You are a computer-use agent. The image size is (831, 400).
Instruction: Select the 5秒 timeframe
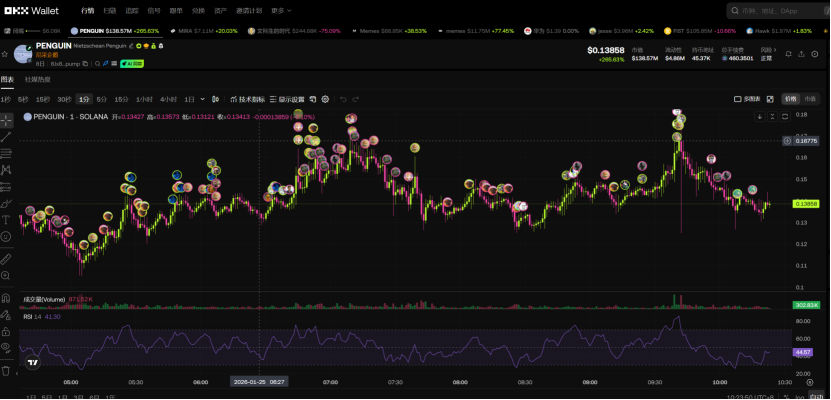(23, 99)
